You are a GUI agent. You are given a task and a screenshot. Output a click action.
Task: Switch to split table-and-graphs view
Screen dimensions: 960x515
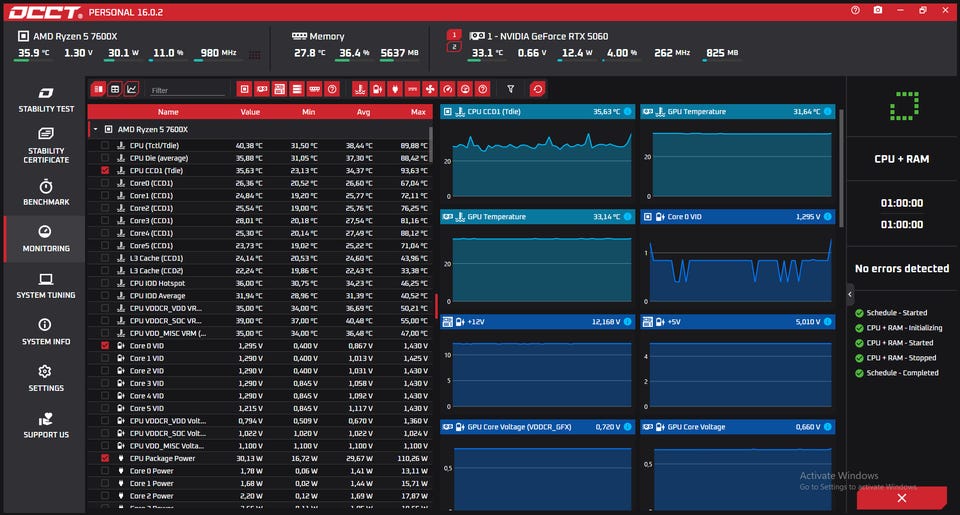click(x=98, y=89)
